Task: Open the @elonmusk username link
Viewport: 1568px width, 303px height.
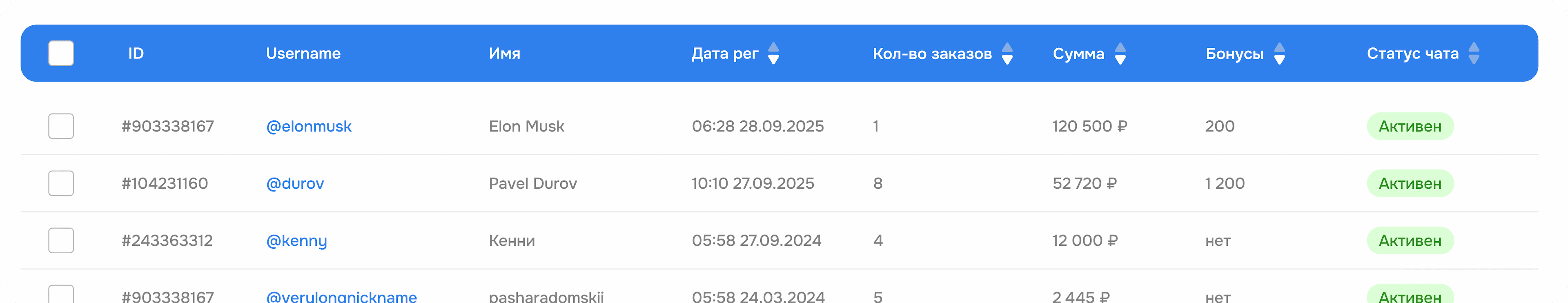Action: coord(309,126)
